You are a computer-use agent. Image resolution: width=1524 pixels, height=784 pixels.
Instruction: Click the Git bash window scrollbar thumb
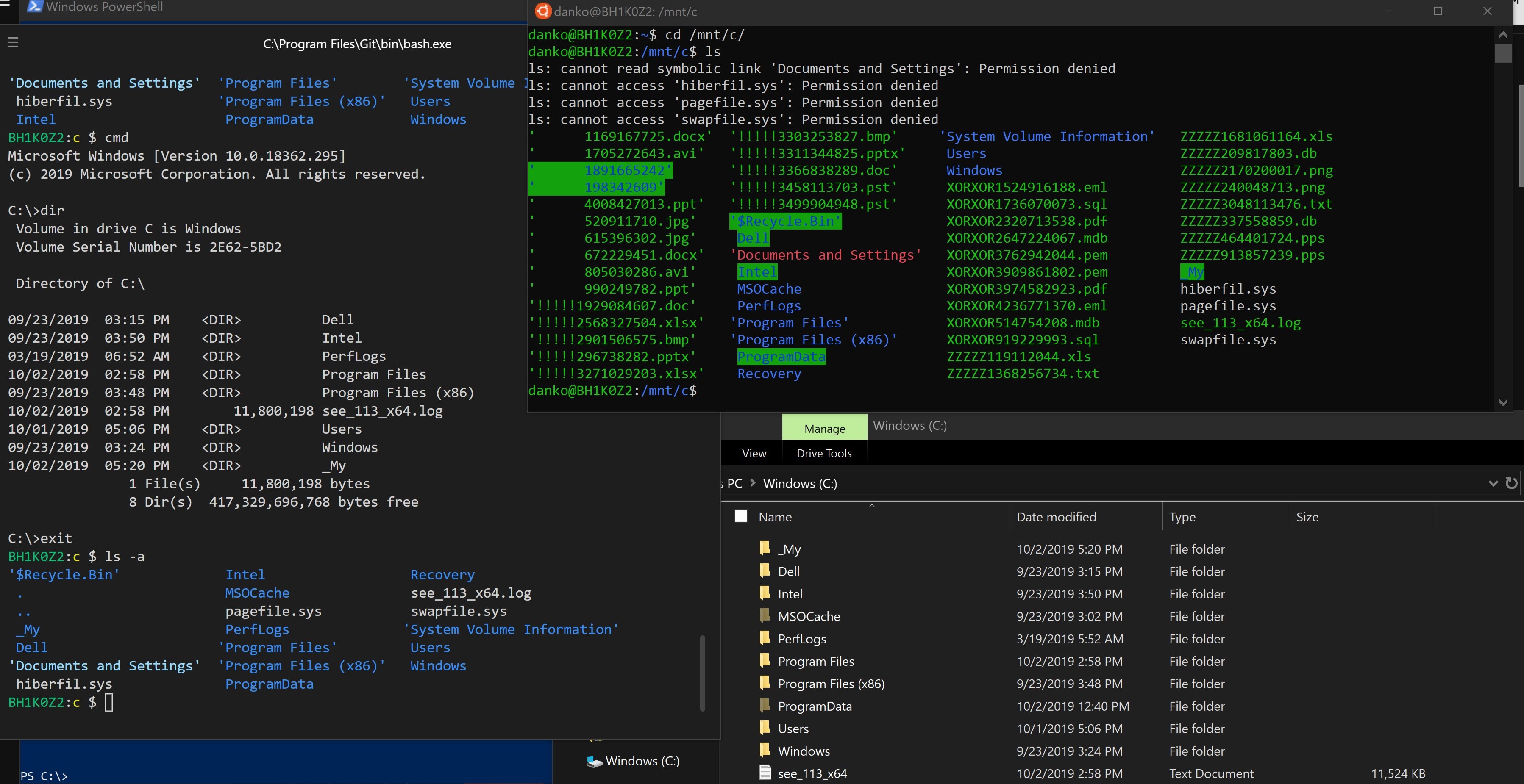(x=702, y=673)
